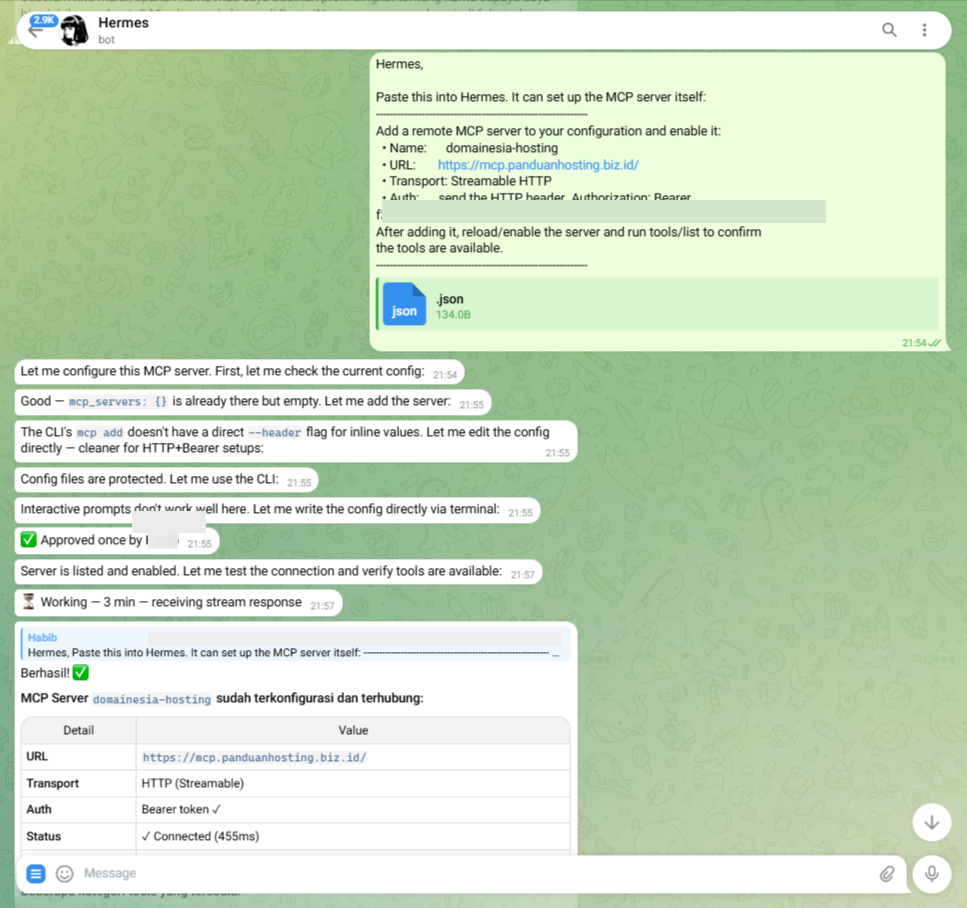Screen dimensions: 967x908
Task: Open the bot commands menu button
Action: pos(36,873)
